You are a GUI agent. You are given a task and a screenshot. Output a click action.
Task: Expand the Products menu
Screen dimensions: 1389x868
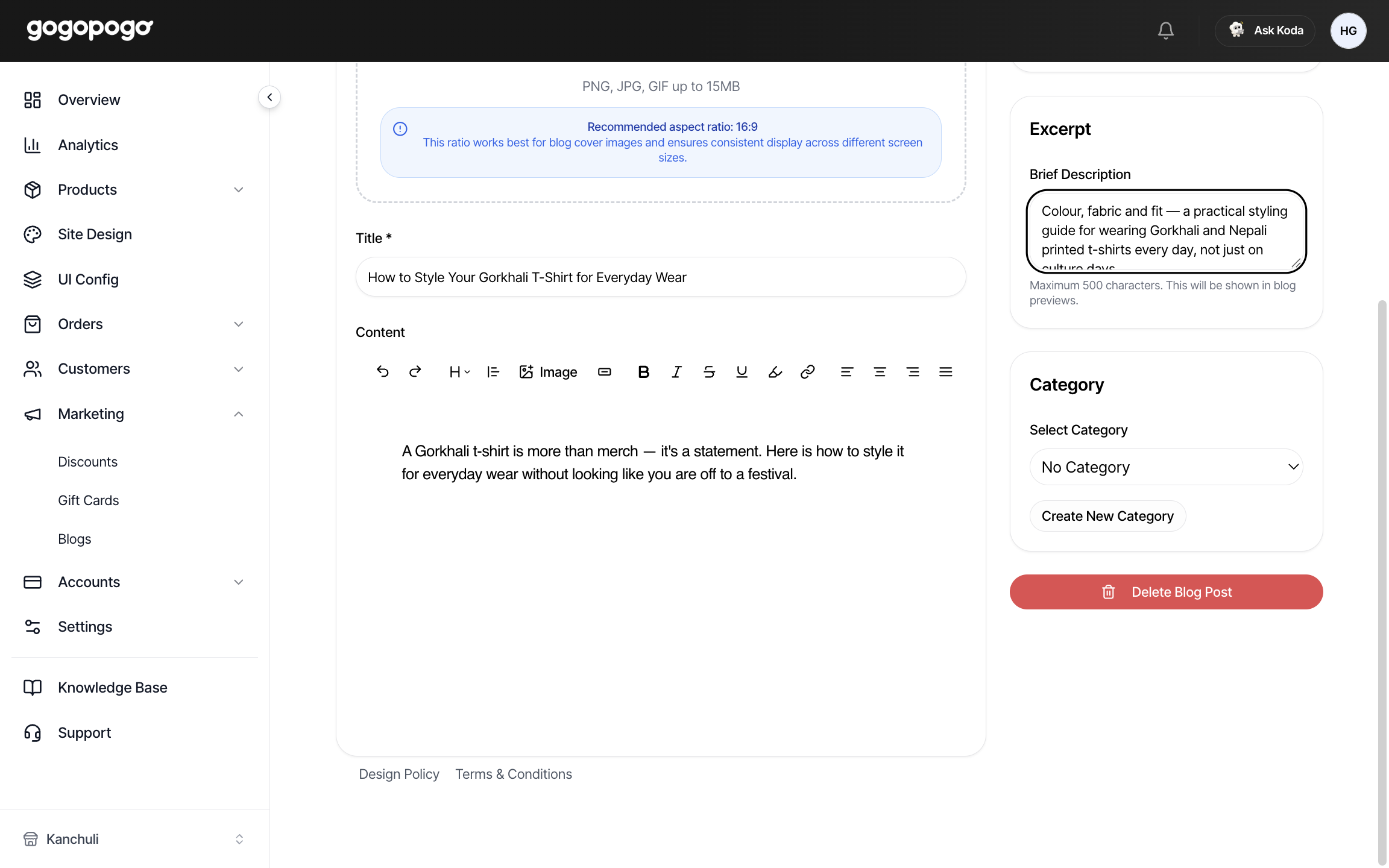coord(134,190)
